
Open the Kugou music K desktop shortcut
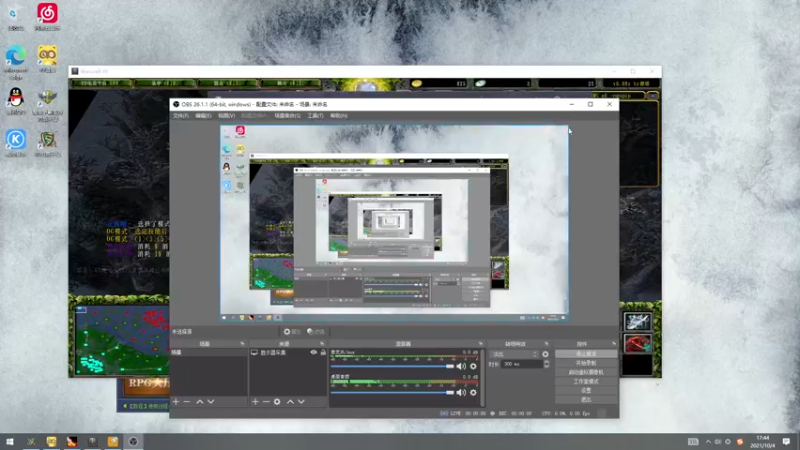16,143
